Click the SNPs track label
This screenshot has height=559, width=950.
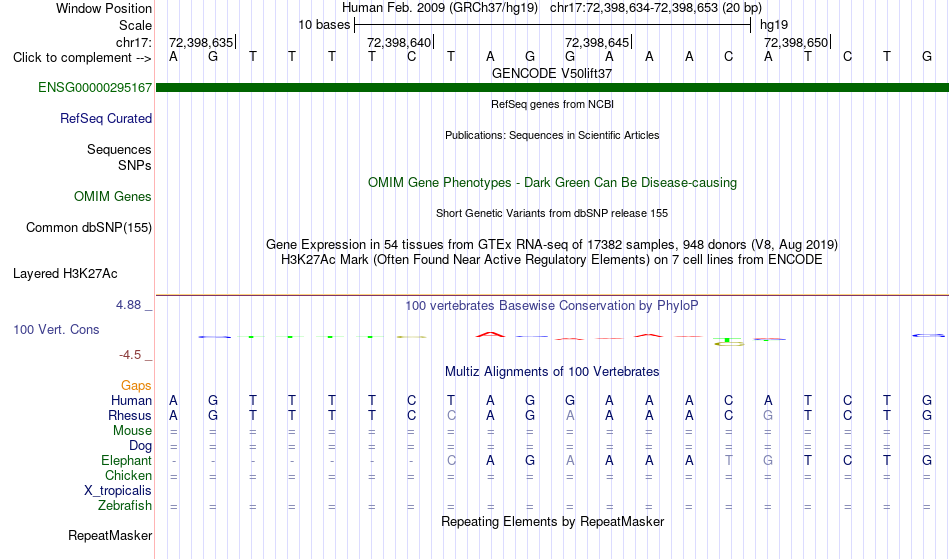point(135,165)
